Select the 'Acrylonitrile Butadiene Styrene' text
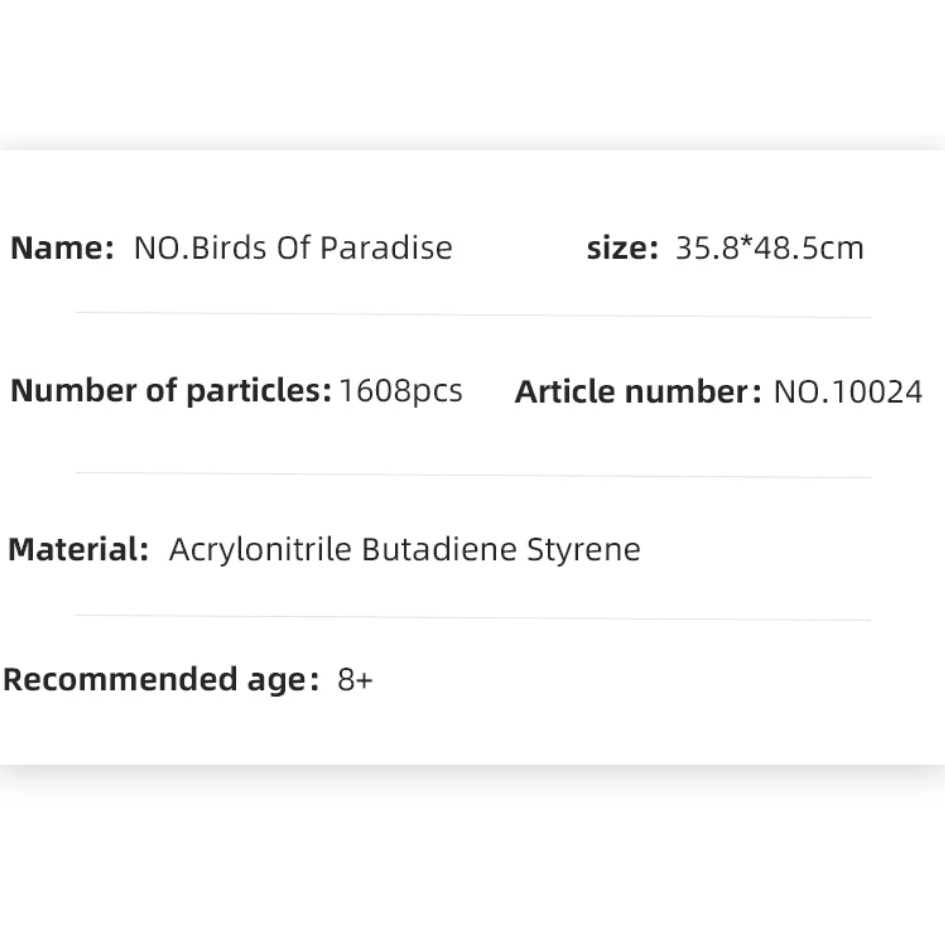945x945 pixels. (404, 550)
